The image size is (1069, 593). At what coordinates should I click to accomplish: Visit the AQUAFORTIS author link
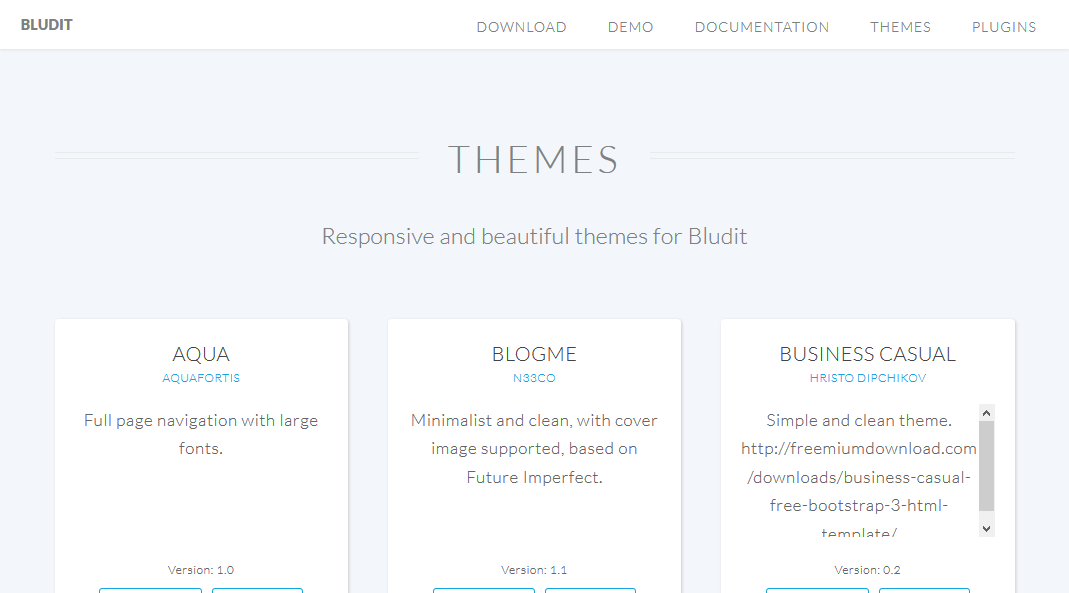[200, 378]
